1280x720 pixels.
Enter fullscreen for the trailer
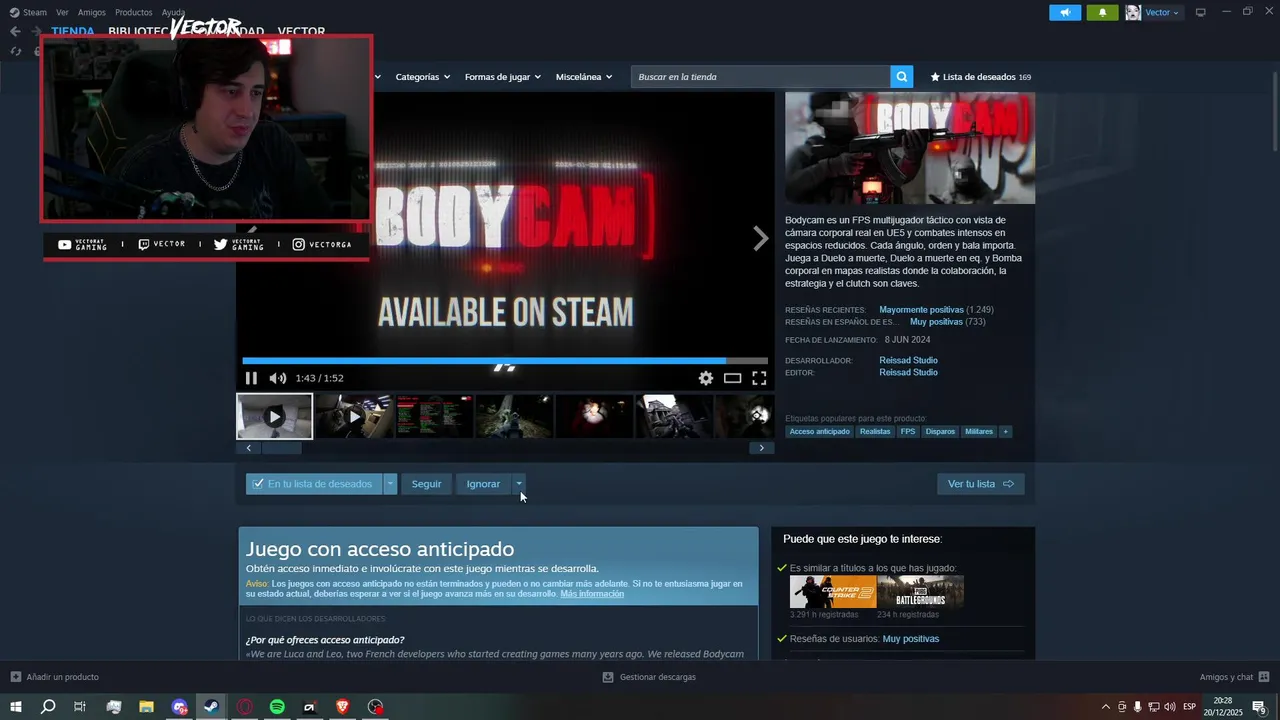(x=759, y=378)
